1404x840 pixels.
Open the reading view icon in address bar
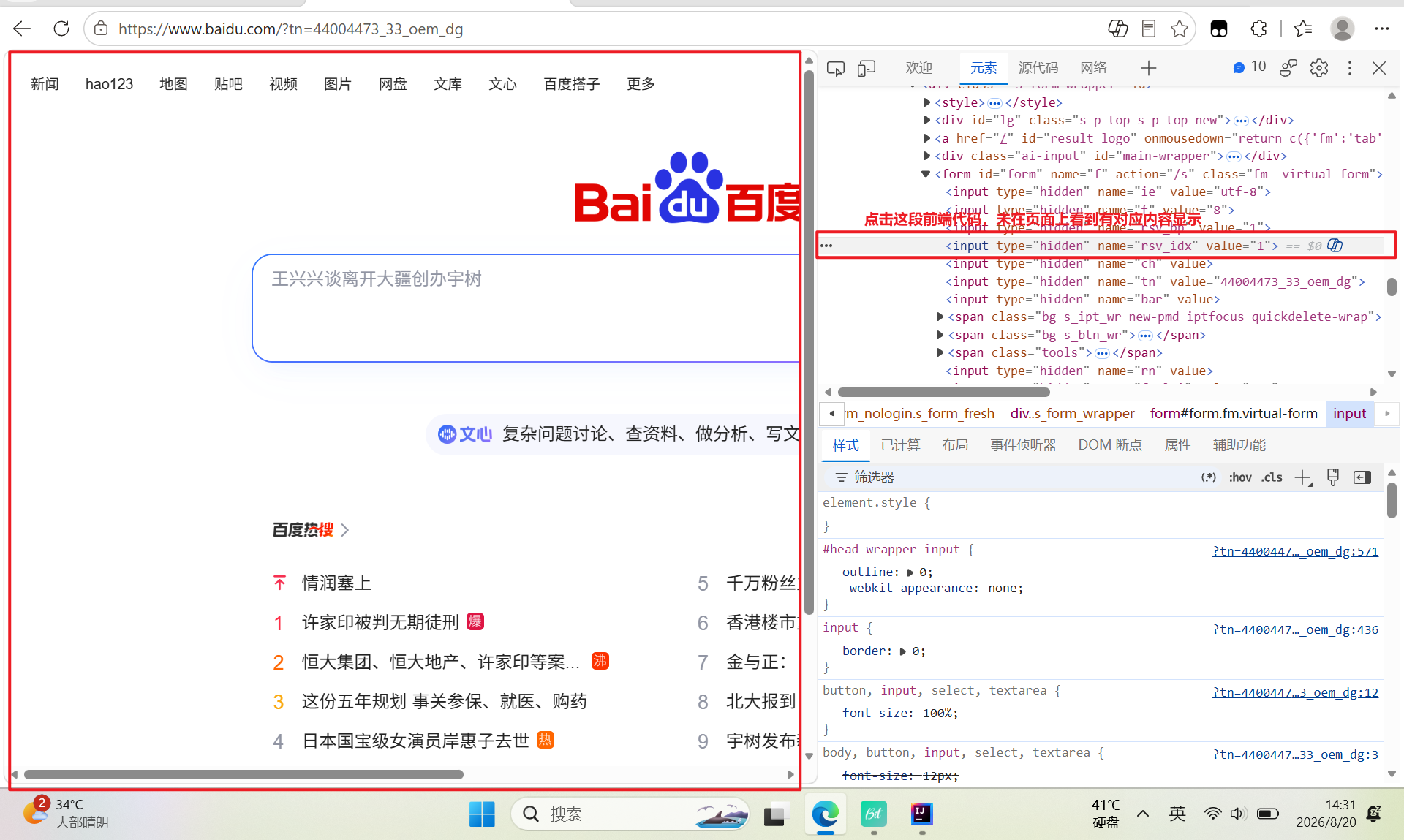click(1149, 29)
